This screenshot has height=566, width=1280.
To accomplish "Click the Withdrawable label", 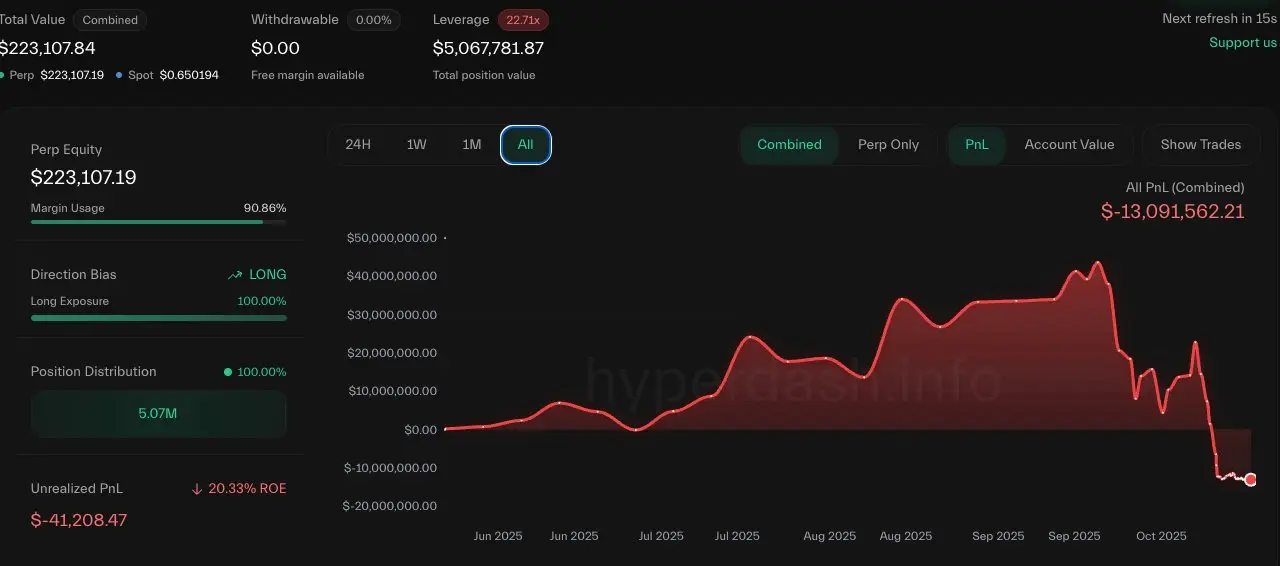I will point(295,19).
